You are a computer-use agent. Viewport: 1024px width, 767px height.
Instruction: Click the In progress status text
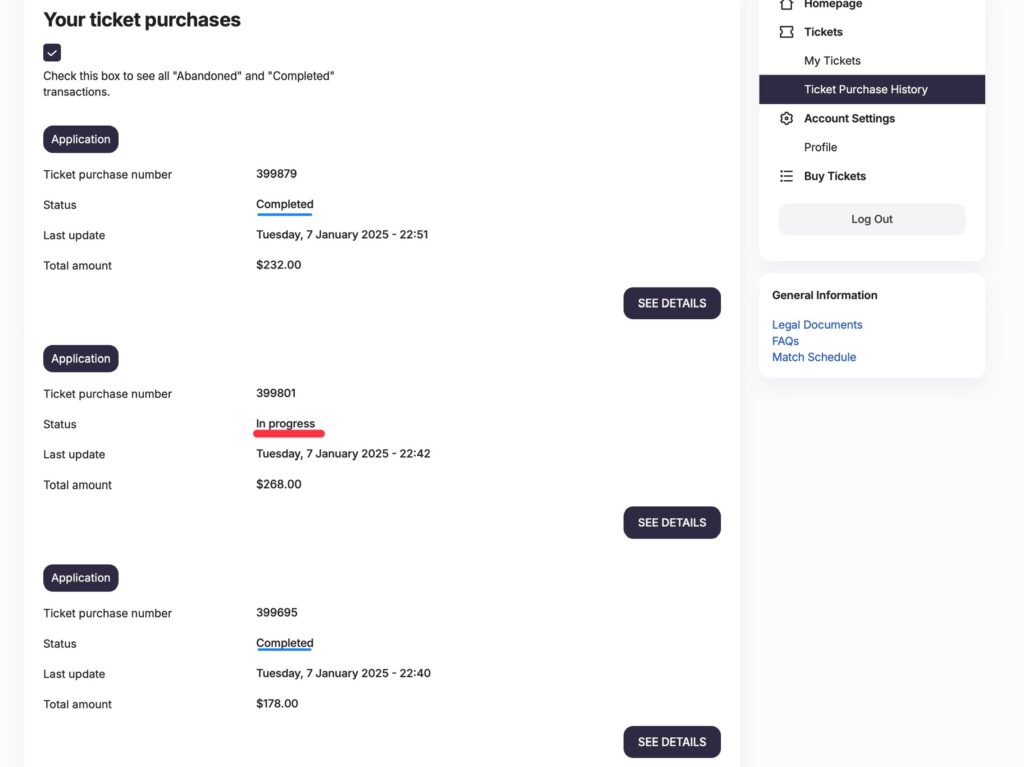285,423
